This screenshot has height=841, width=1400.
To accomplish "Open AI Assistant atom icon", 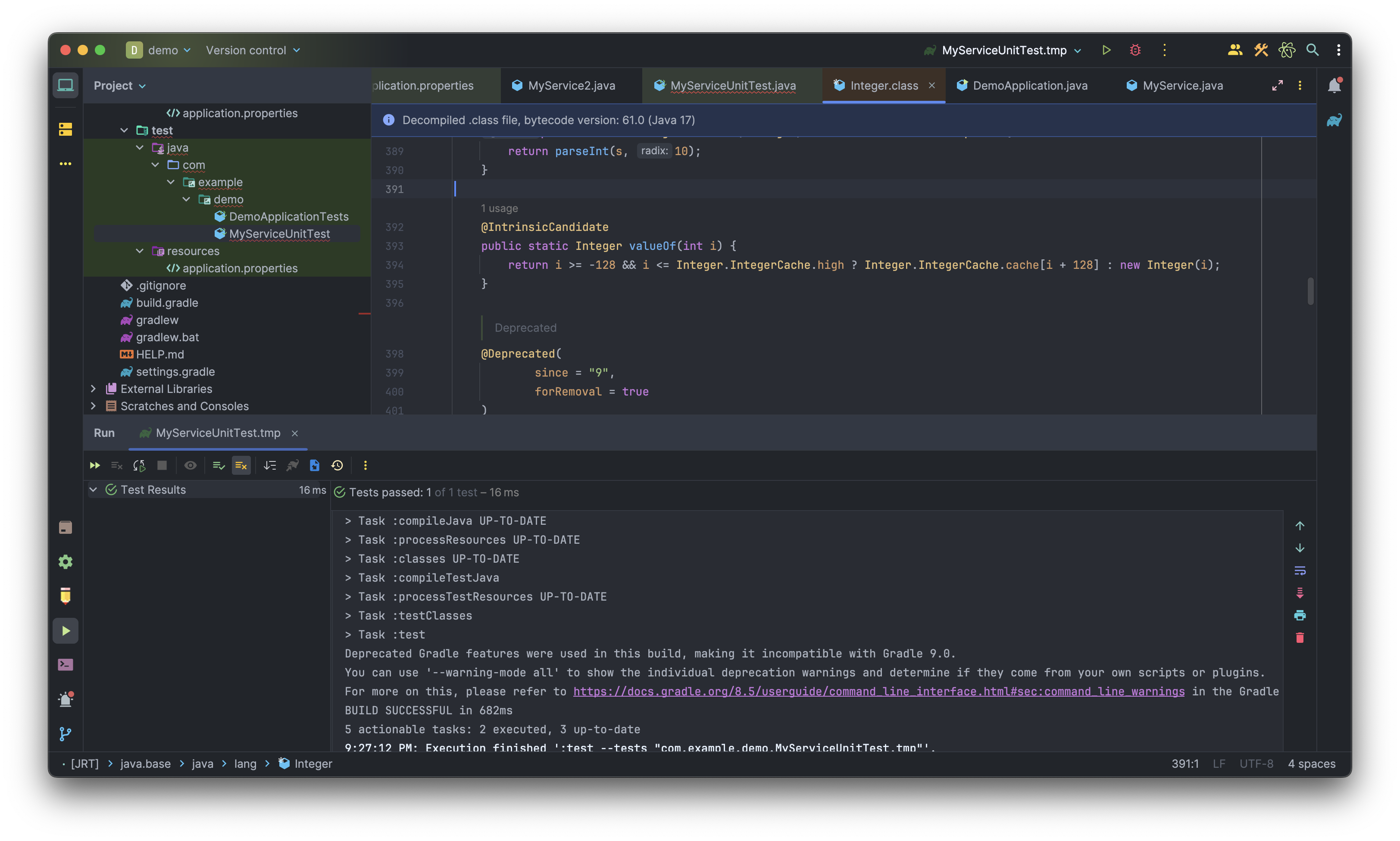I will [1287, 50].
